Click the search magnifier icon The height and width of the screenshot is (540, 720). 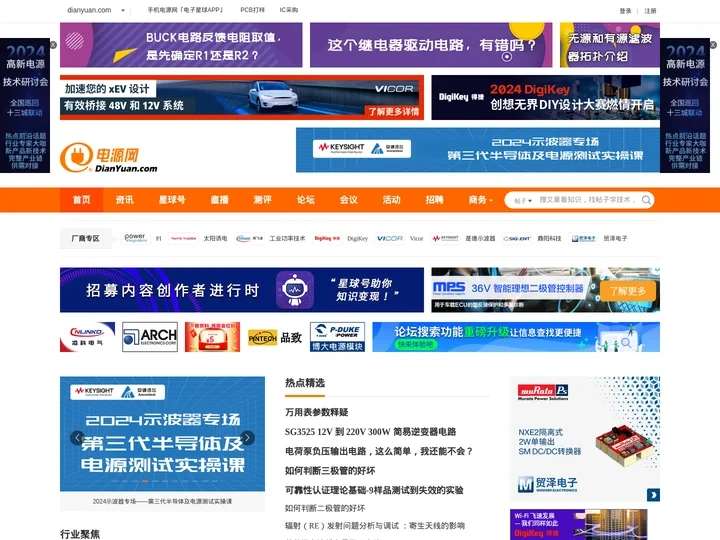646,200
